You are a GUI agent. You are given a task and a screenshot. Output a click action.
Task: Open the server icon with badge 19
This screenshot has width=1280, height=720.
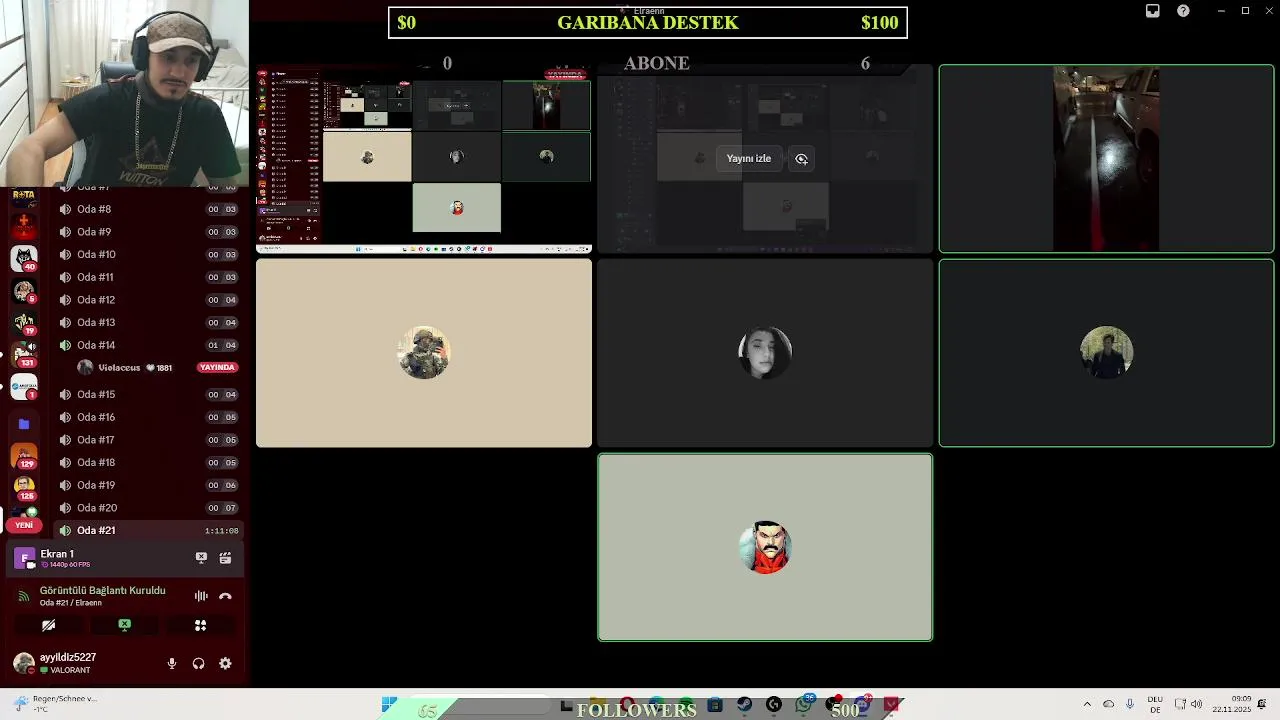tap(24, 323)
